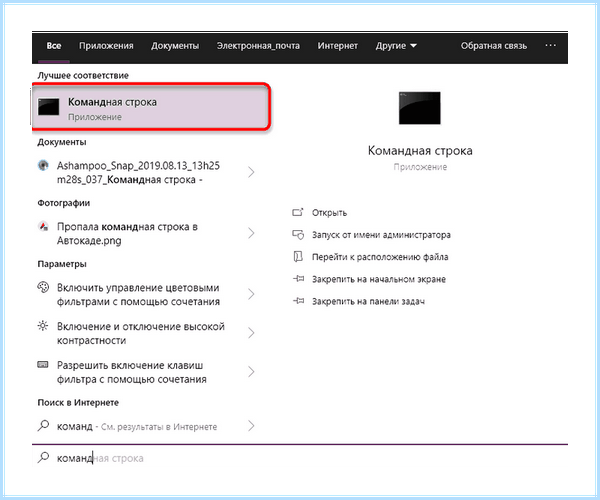The height and width of the screenshot is (500, 600).
Task: Open the Включить управление цветовыми фильтрами setting
Action: [x=138, y=295]
